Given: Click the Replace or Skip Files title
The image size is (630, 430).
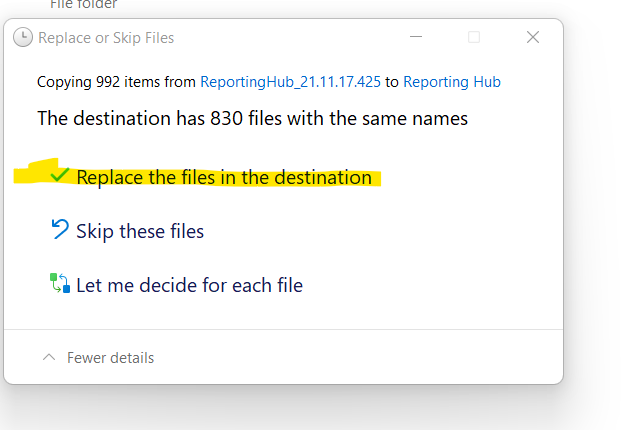Looking at the screenshot, I should 106,38.
